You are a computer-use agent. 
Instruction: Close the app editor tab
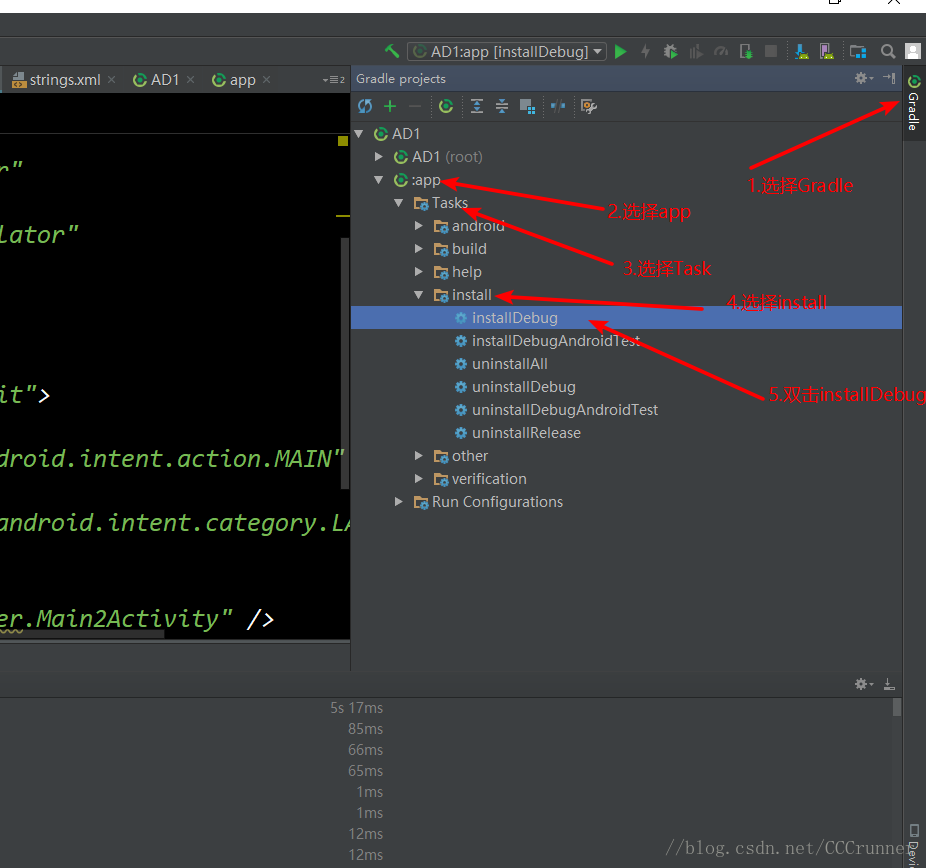pos(266,80)
